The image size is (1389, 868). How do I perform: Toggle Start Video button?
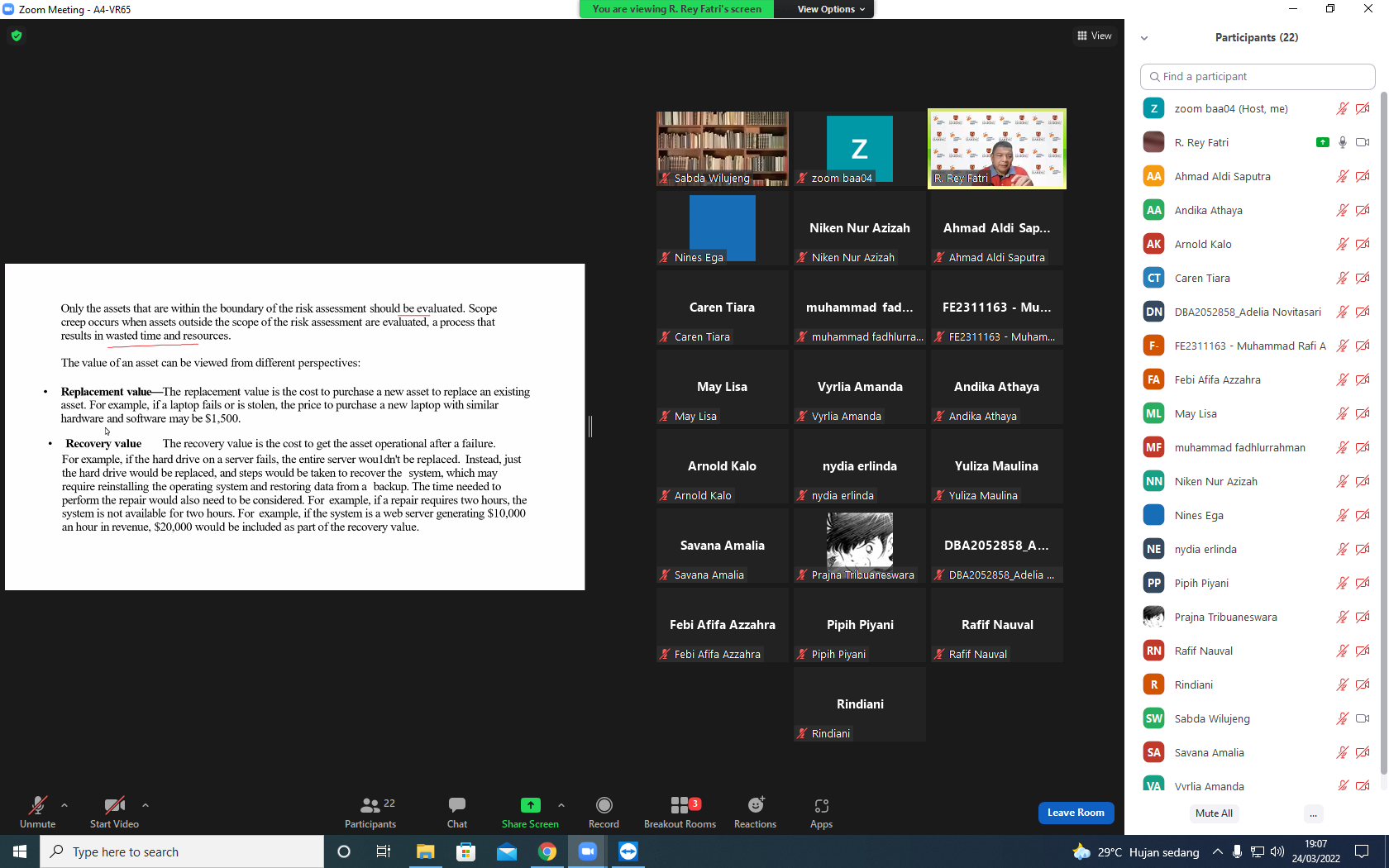(x=114, y=812)
